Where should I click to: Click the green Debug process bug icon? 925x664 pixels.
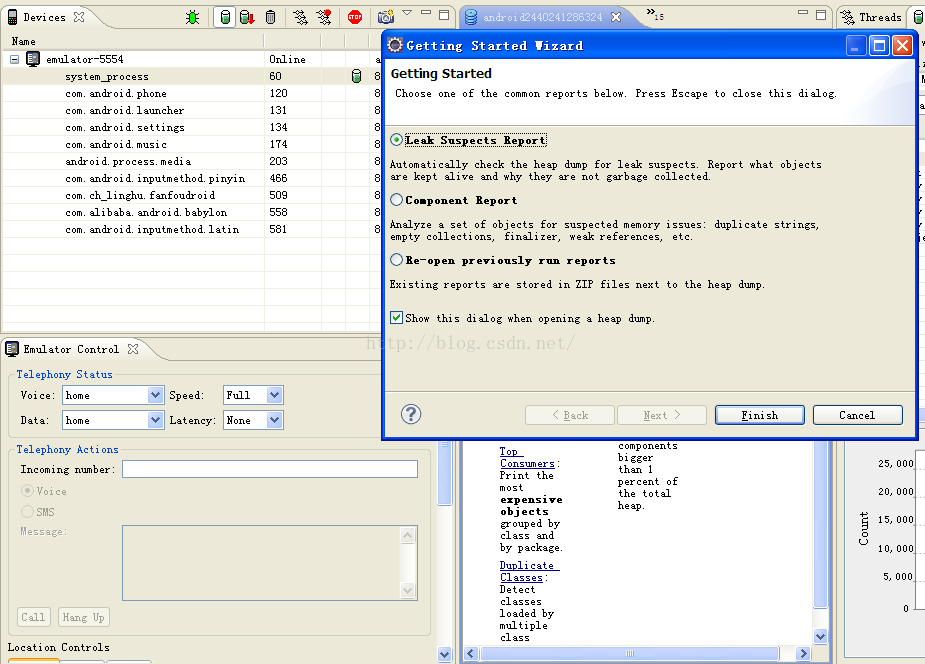pos(192,17)
